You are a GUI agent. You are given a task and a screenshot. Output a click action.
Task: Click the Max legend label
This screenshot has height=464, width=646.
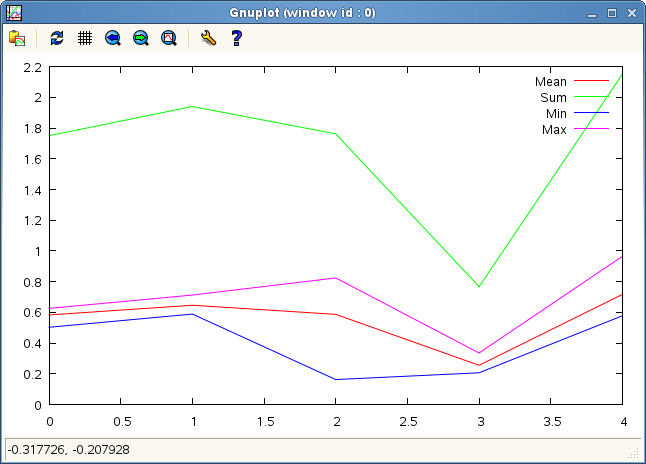[x=554, y=130]
